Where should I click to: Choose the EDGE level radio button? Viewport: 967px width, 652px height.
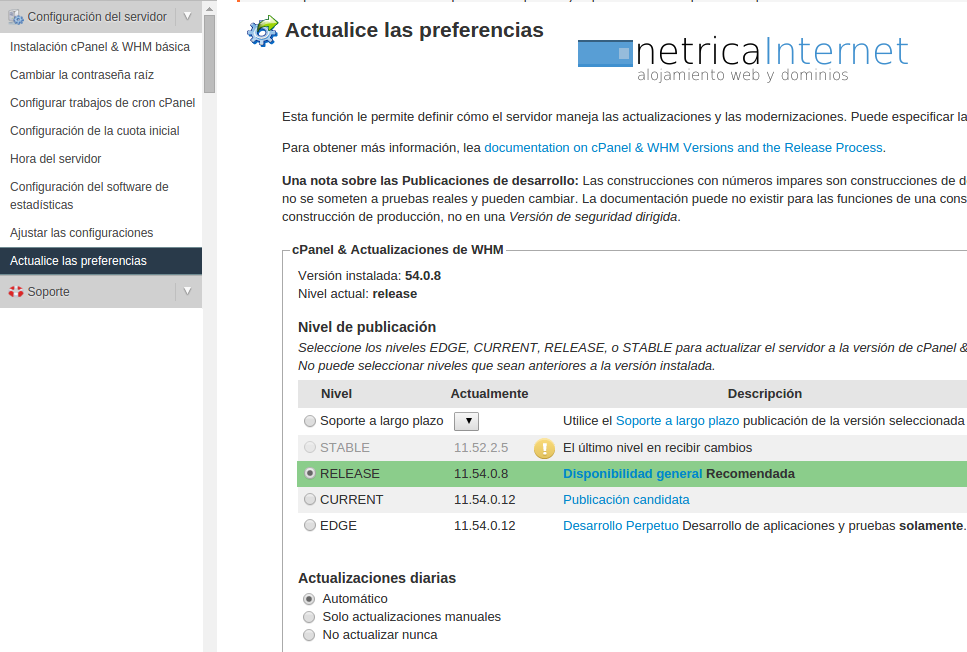[x=310, y=525]
